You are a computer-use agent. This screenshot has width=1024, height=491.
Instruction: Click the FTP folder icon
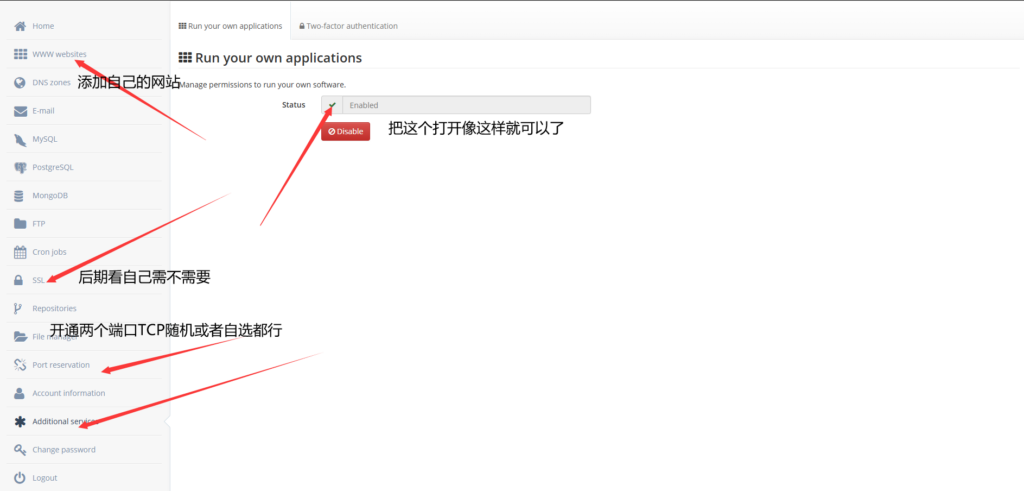(20, 224)
